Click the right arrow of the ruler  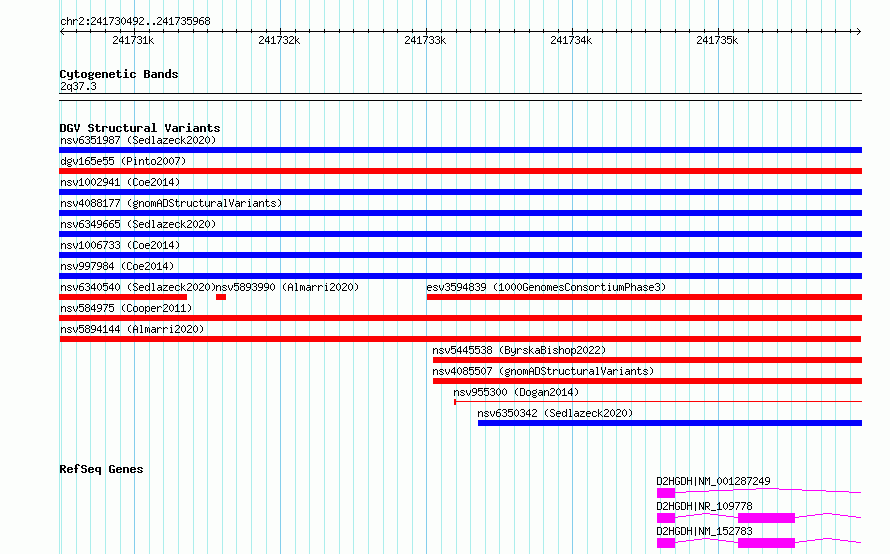pos(859,32)
